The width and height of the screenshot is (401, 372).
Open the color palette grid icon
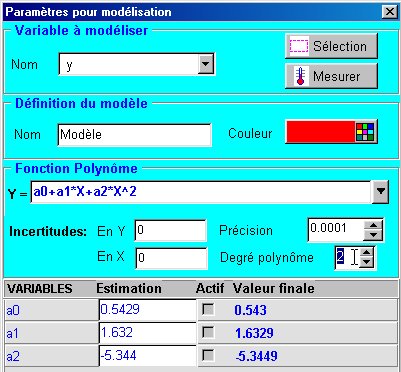(365, 132)
